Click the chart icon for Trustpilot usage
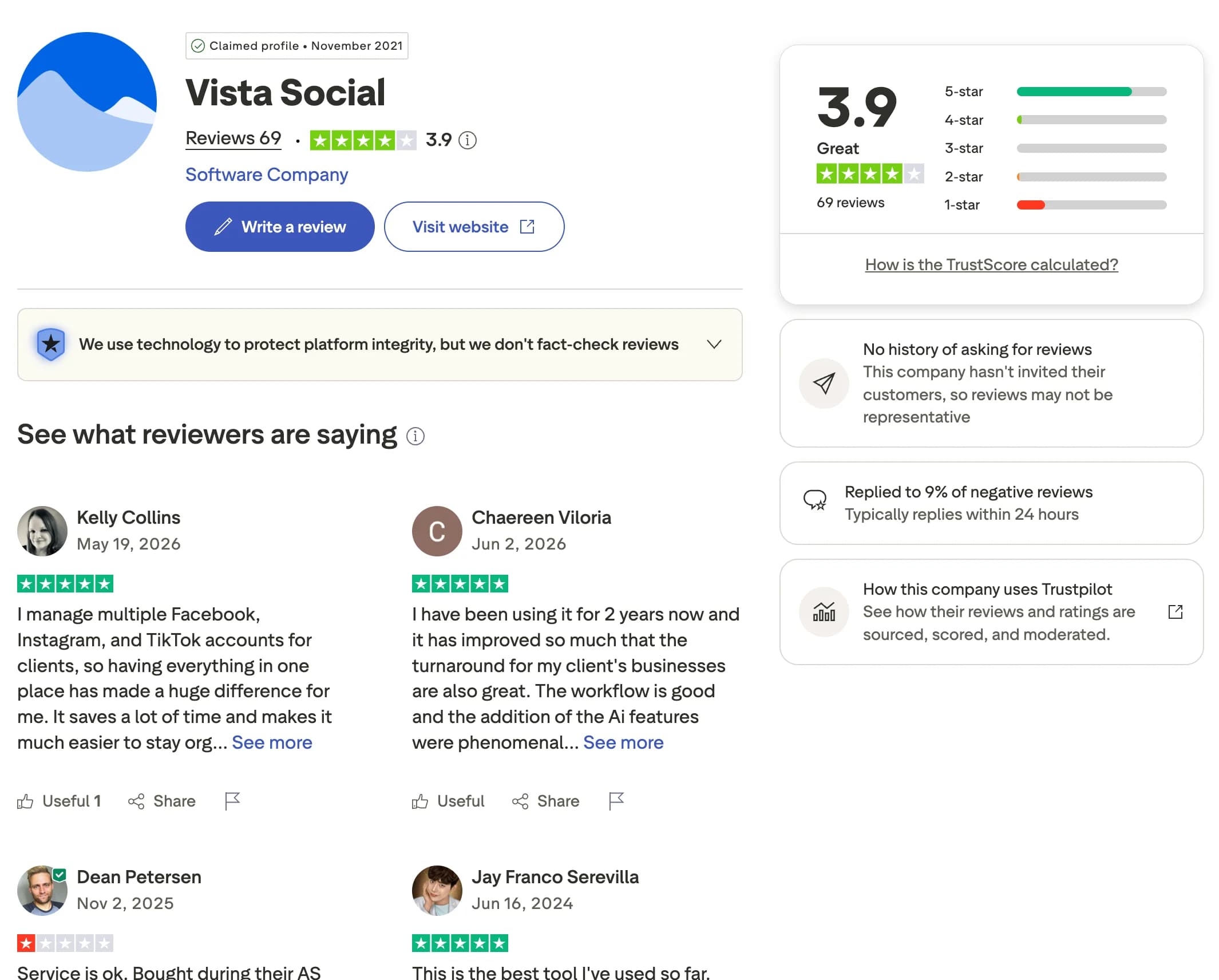 (x=824, y=611)
